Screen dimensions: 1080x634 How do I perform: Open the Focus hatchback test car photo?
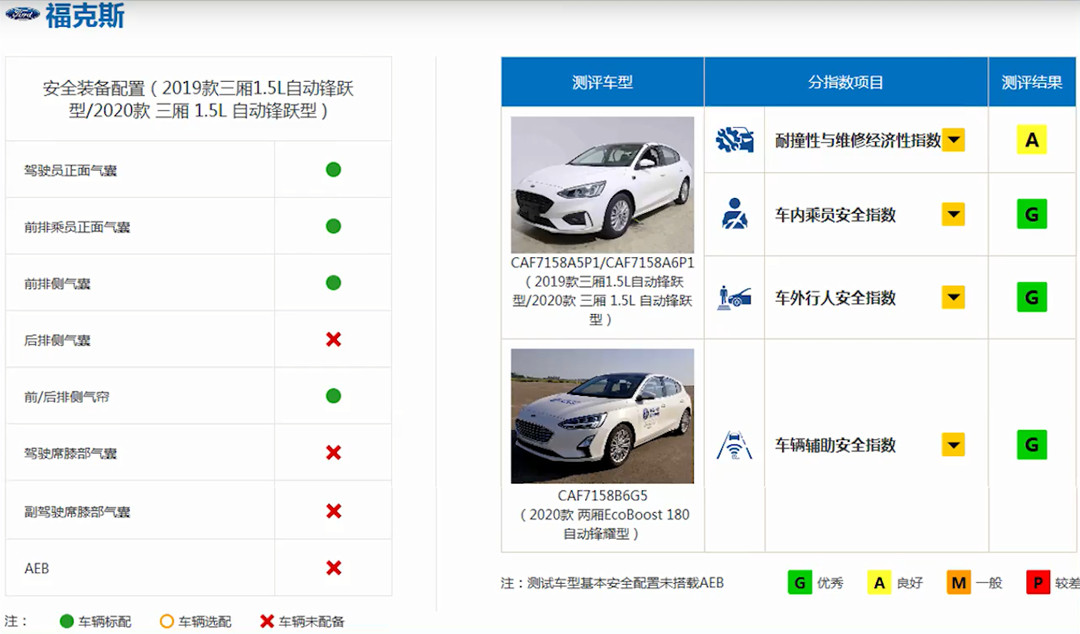coord(602,416)
